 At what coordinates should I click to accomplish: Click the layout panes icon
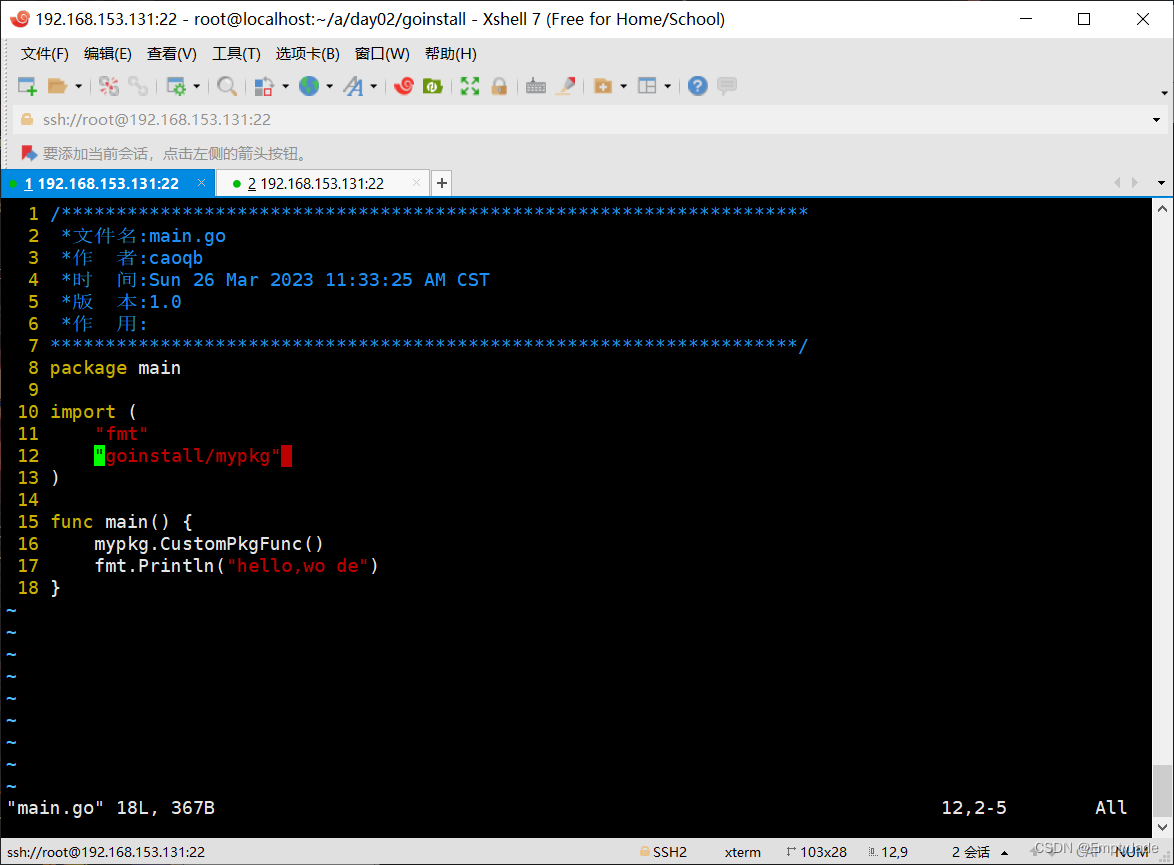(647, 86)
